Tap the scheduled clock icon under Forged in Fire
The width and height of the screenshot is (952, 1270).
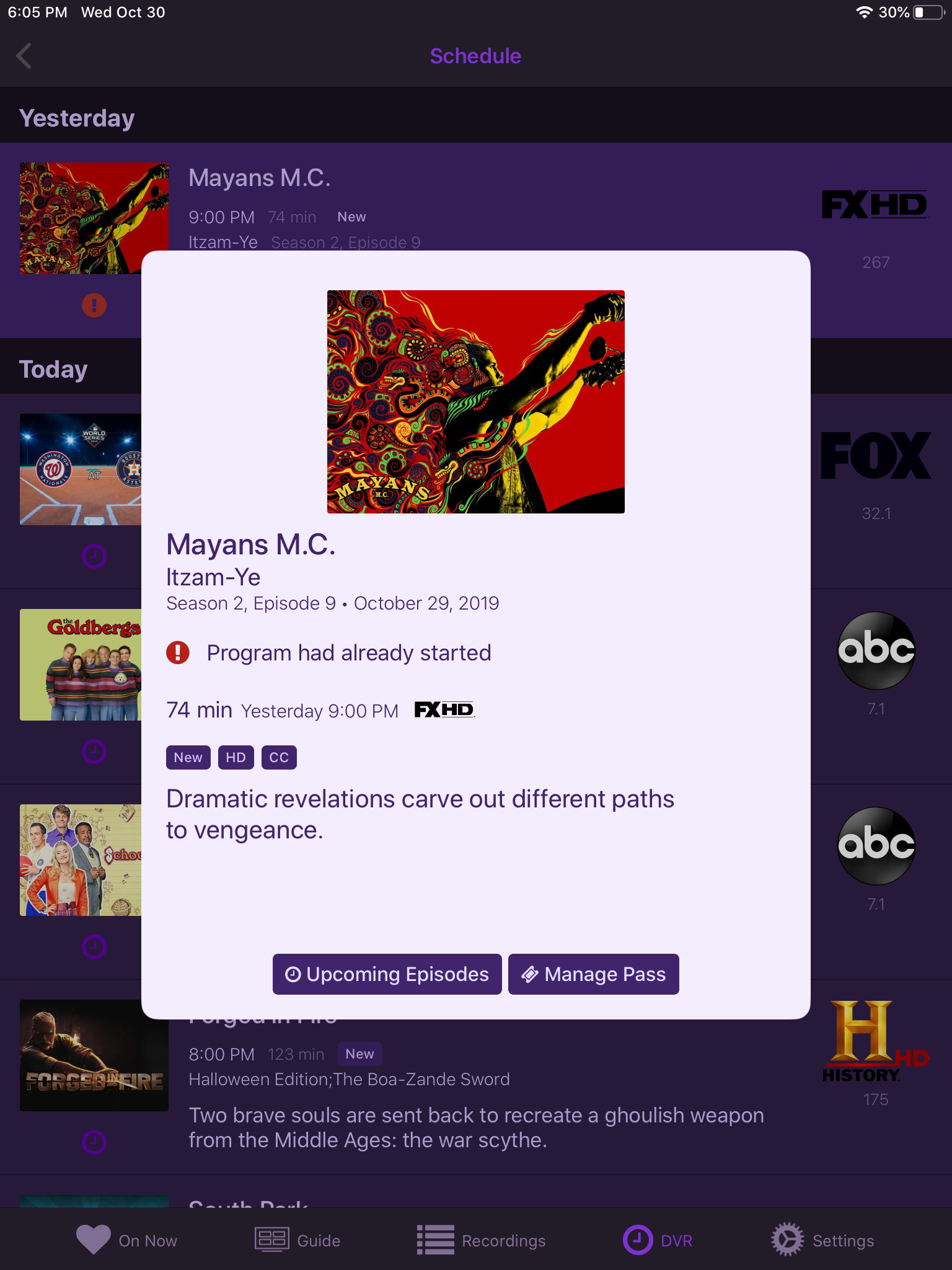click(94, 1142)
